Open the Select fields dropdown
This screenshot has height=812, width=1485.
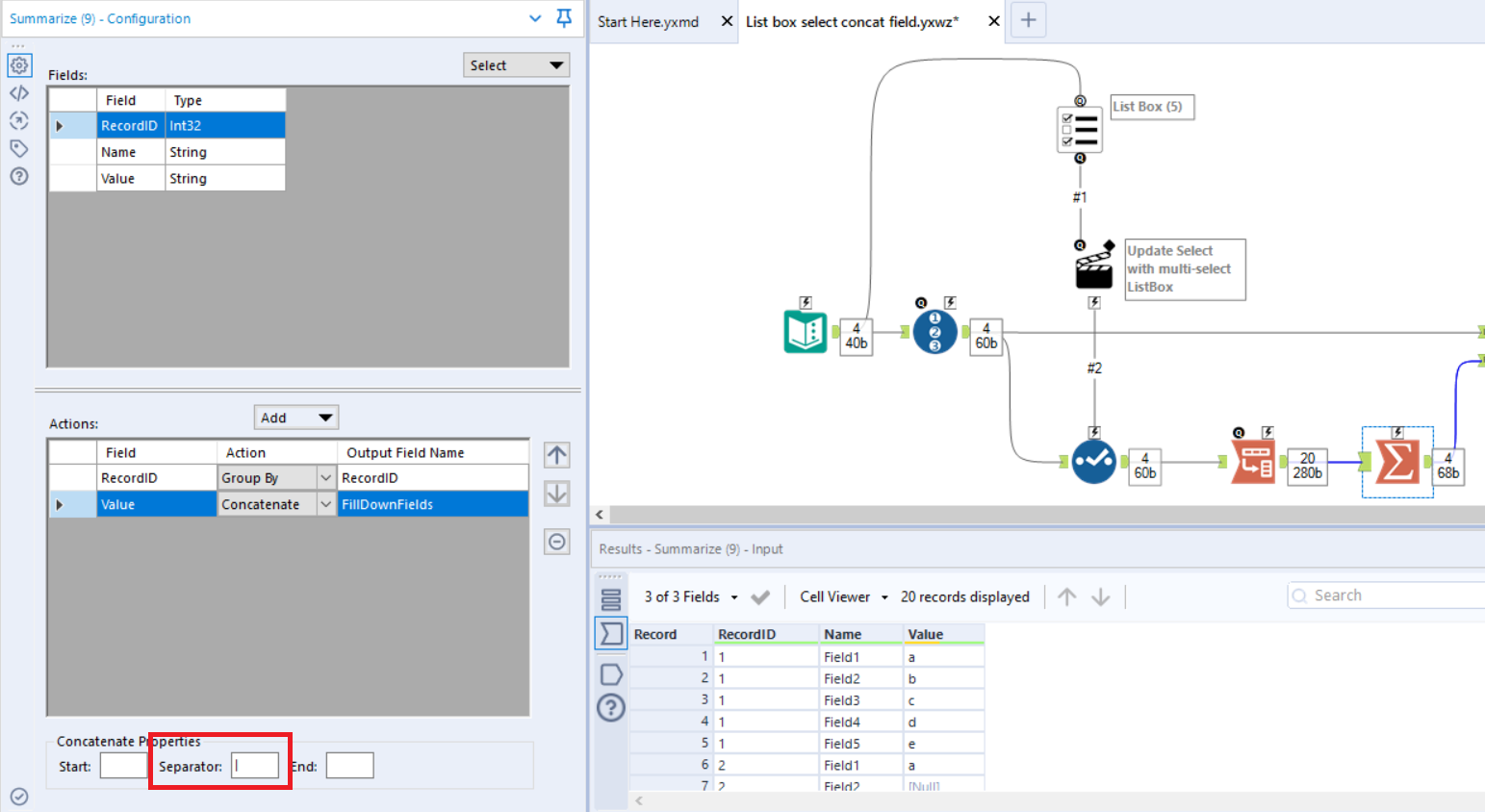coord(516,65)
